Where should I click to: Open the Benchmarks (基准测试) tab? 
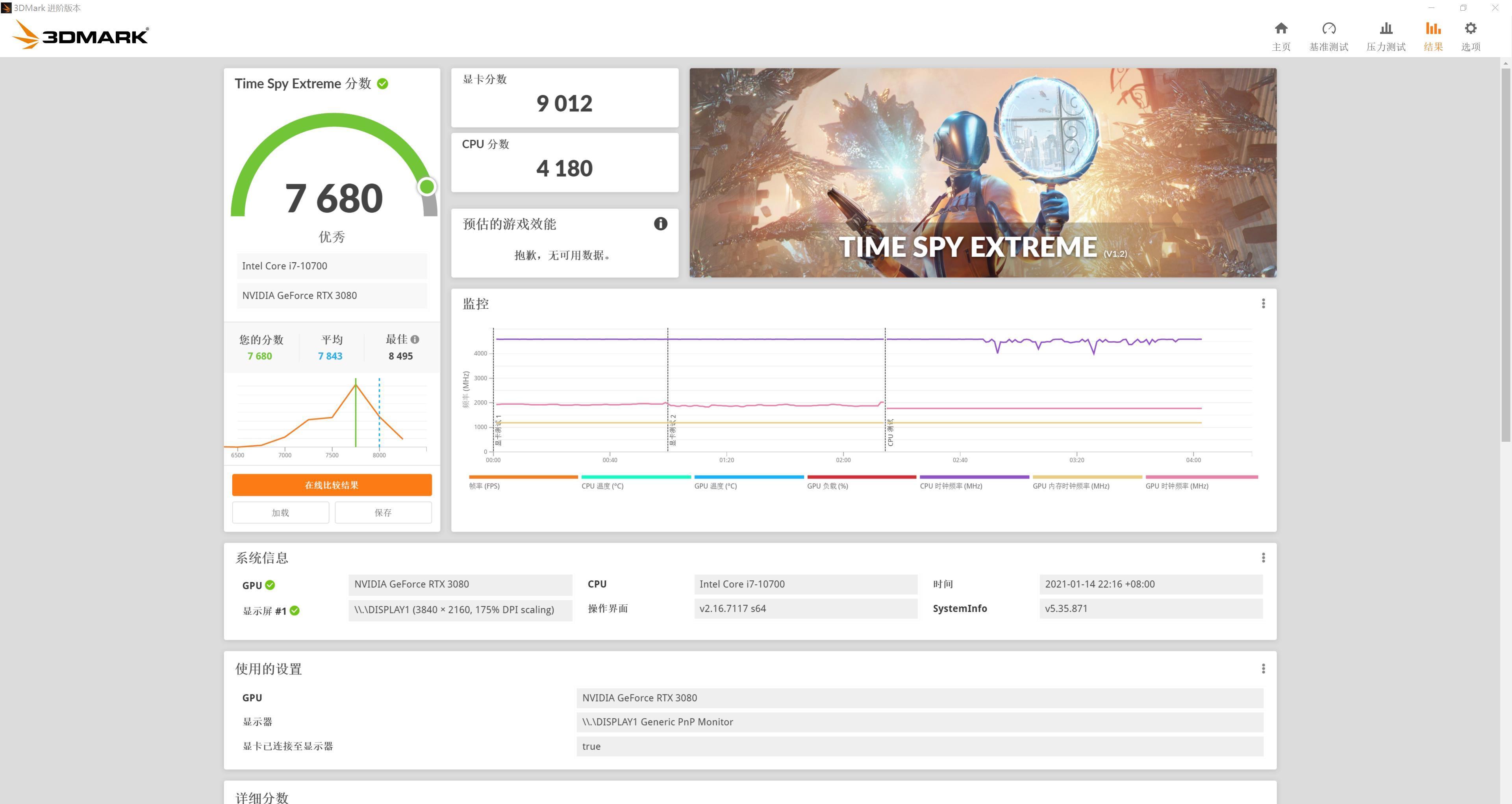coord(1328,36)
